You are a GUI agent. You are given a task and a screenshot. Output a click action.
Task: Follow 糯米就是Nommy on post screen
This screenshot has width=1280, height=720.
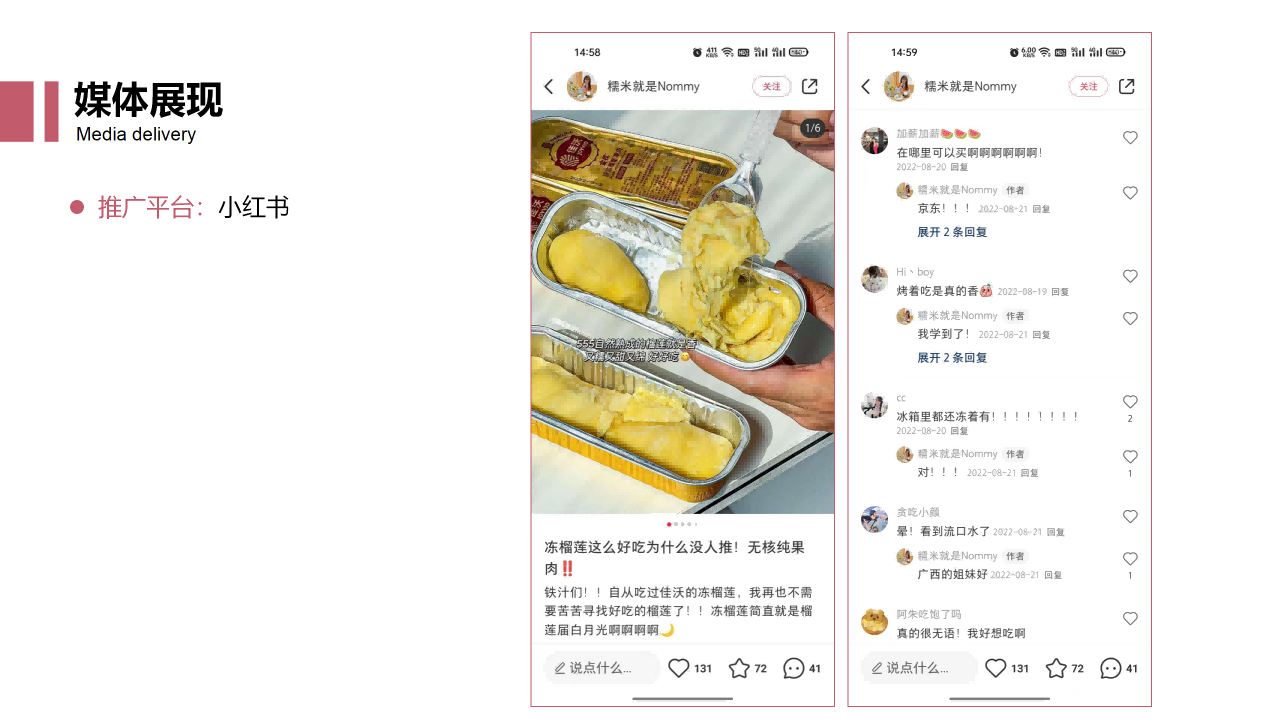click(772, 87)
